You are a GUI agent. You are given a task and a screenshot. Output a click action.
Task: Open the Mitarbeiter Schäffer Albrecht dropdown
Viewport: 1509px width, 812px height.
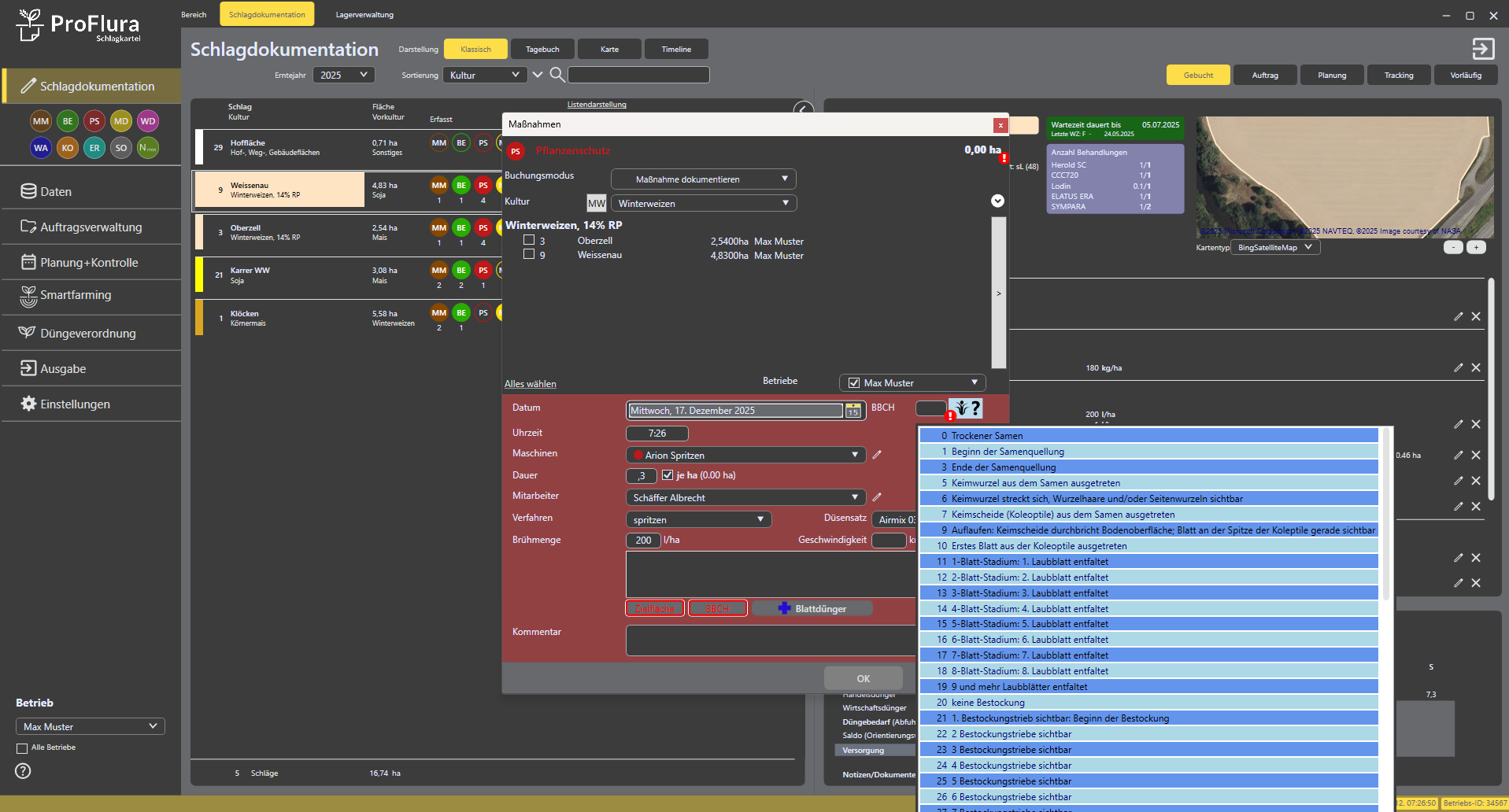point(745,498)
